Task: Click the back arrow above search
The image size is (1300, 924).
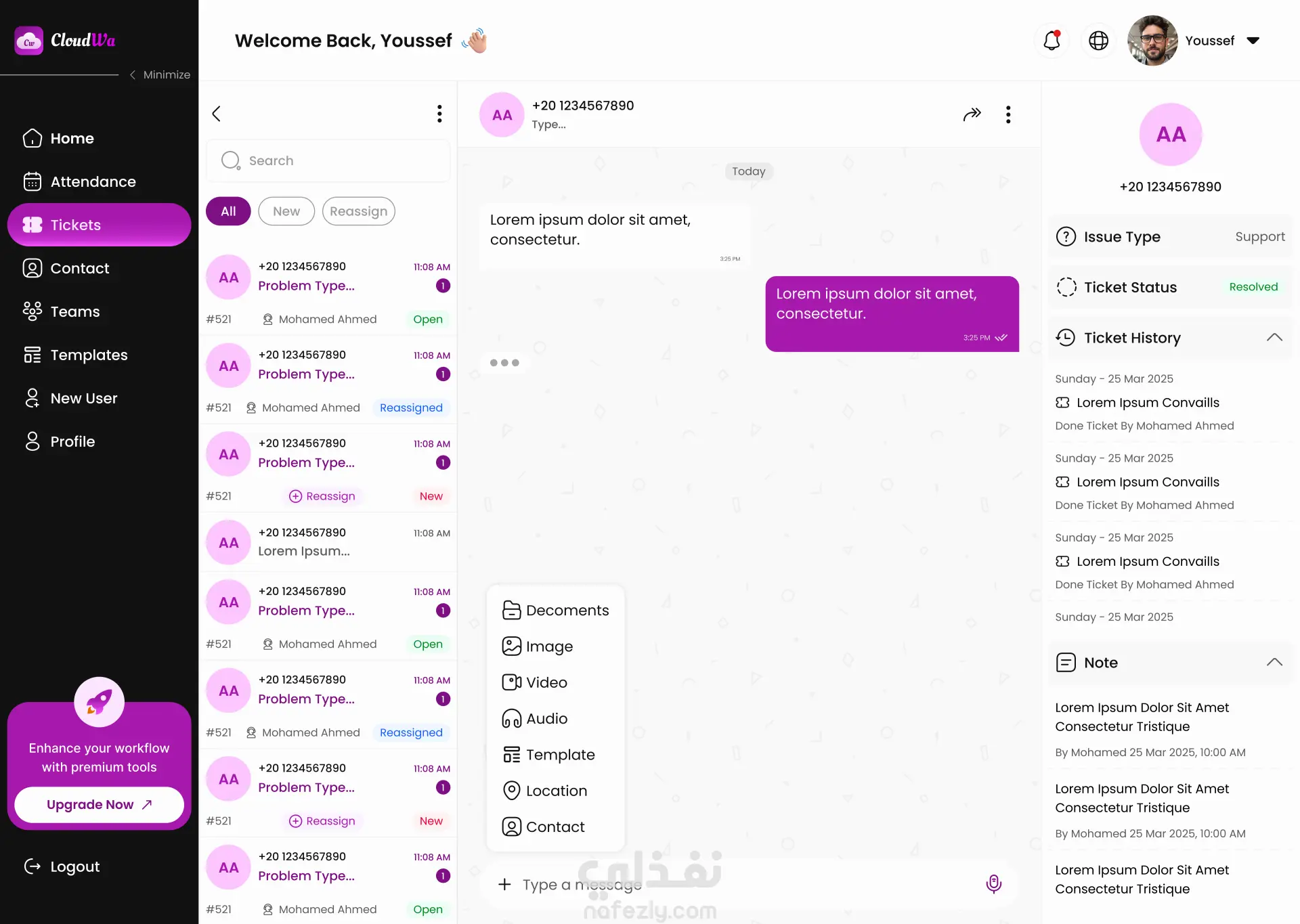Action: [217, 114]
